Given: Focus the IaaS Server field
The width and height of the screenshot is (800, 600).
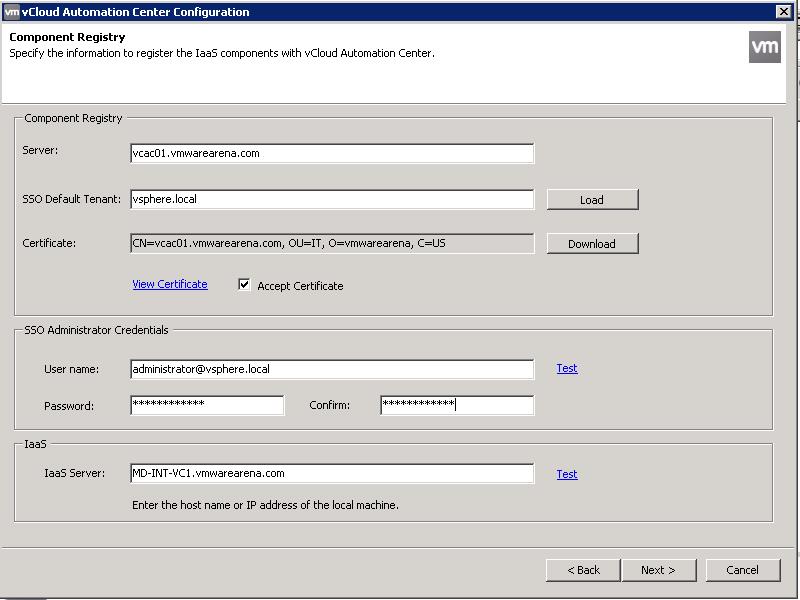Looking at the screenshot, I should (x=332, y=473).
